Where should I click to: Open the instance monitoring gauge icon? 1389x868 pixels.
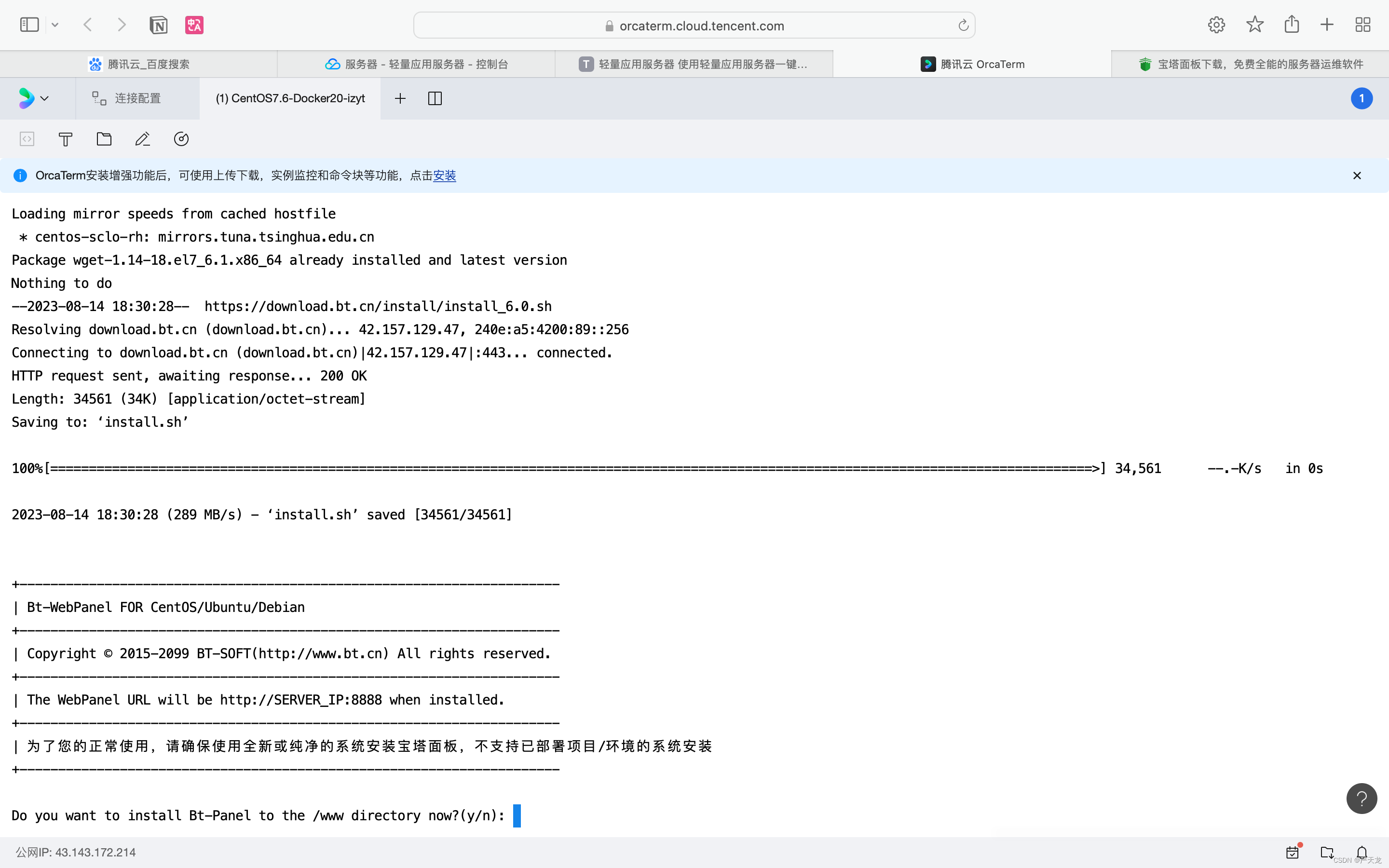[181, 139]
